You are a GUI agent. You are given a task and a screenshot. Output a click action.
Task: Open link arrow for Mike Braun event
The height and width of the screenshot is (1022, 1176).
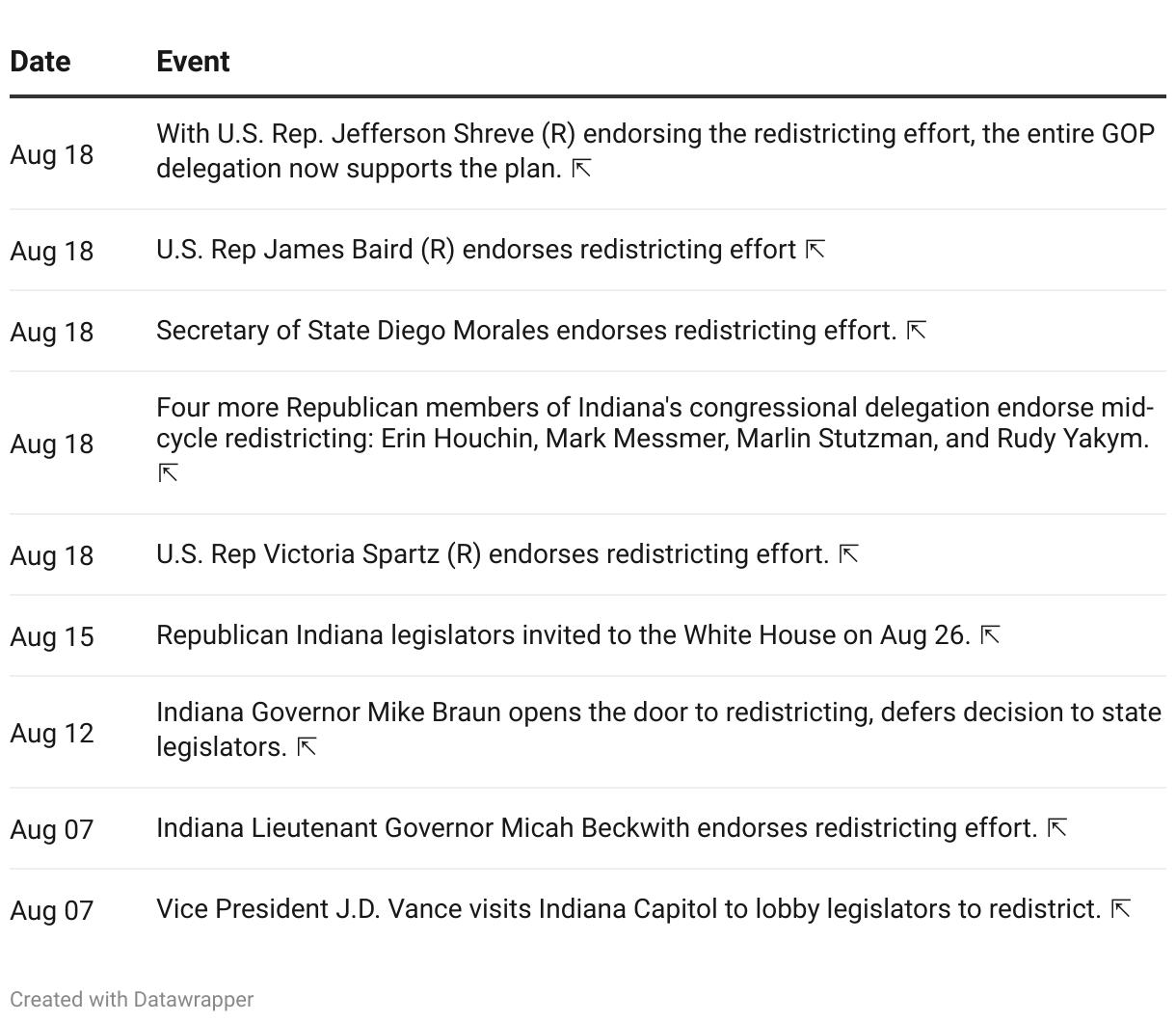(x=307, y=747)
